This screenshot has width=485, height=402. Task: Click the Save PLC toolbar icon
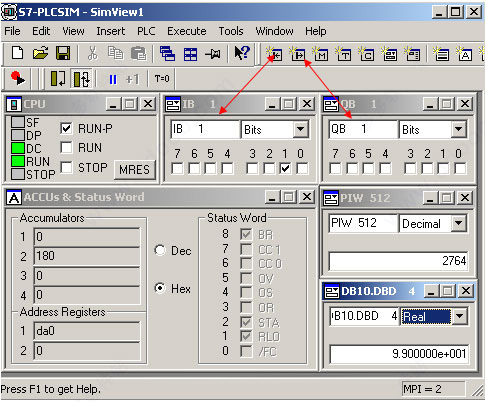point(63,53)
